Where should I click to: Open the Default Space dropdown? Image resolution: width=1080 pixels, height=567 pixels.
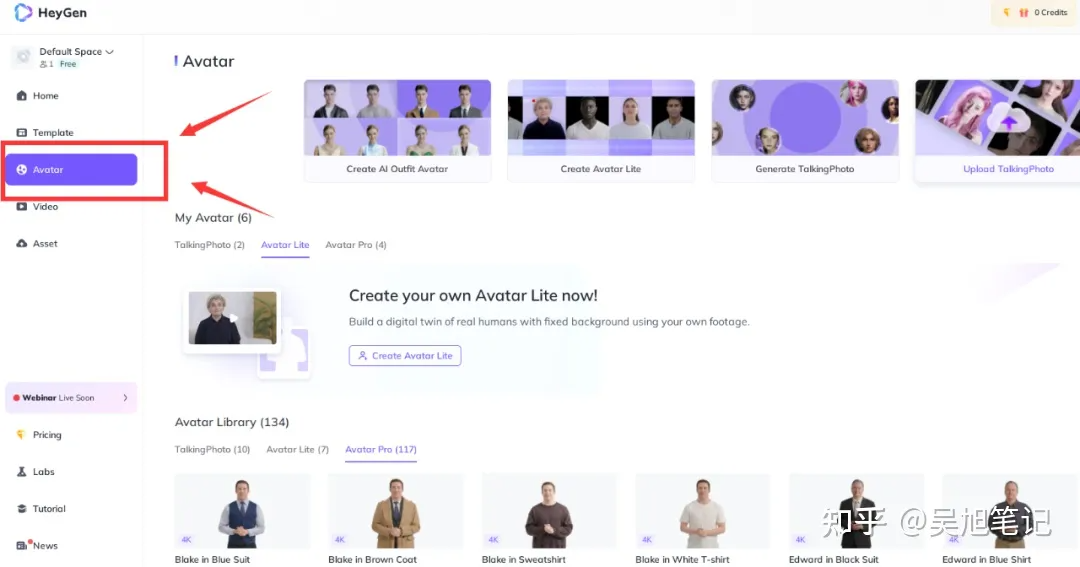(x=76, y=52)
